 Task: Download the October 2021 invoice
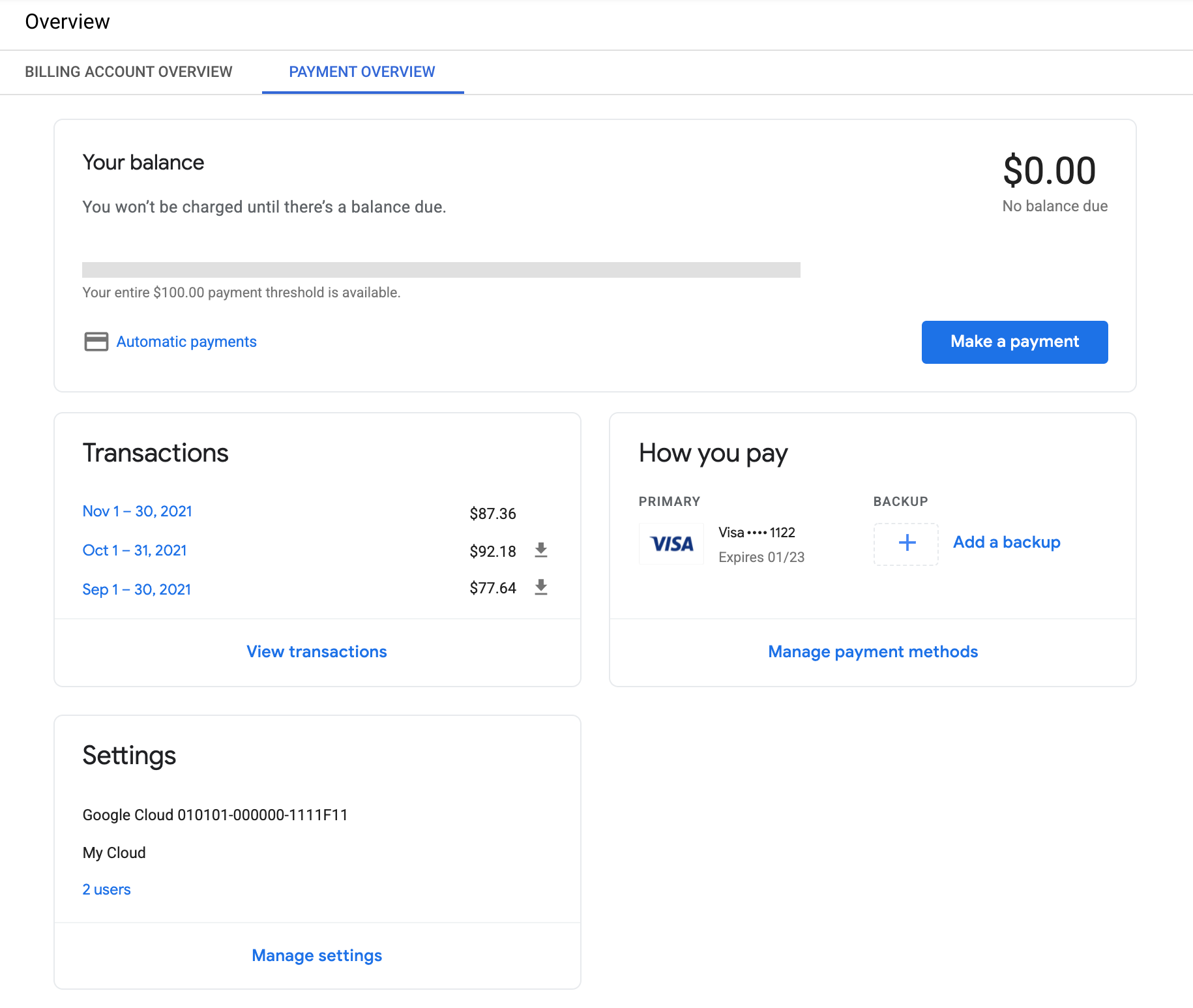(540, 550)
